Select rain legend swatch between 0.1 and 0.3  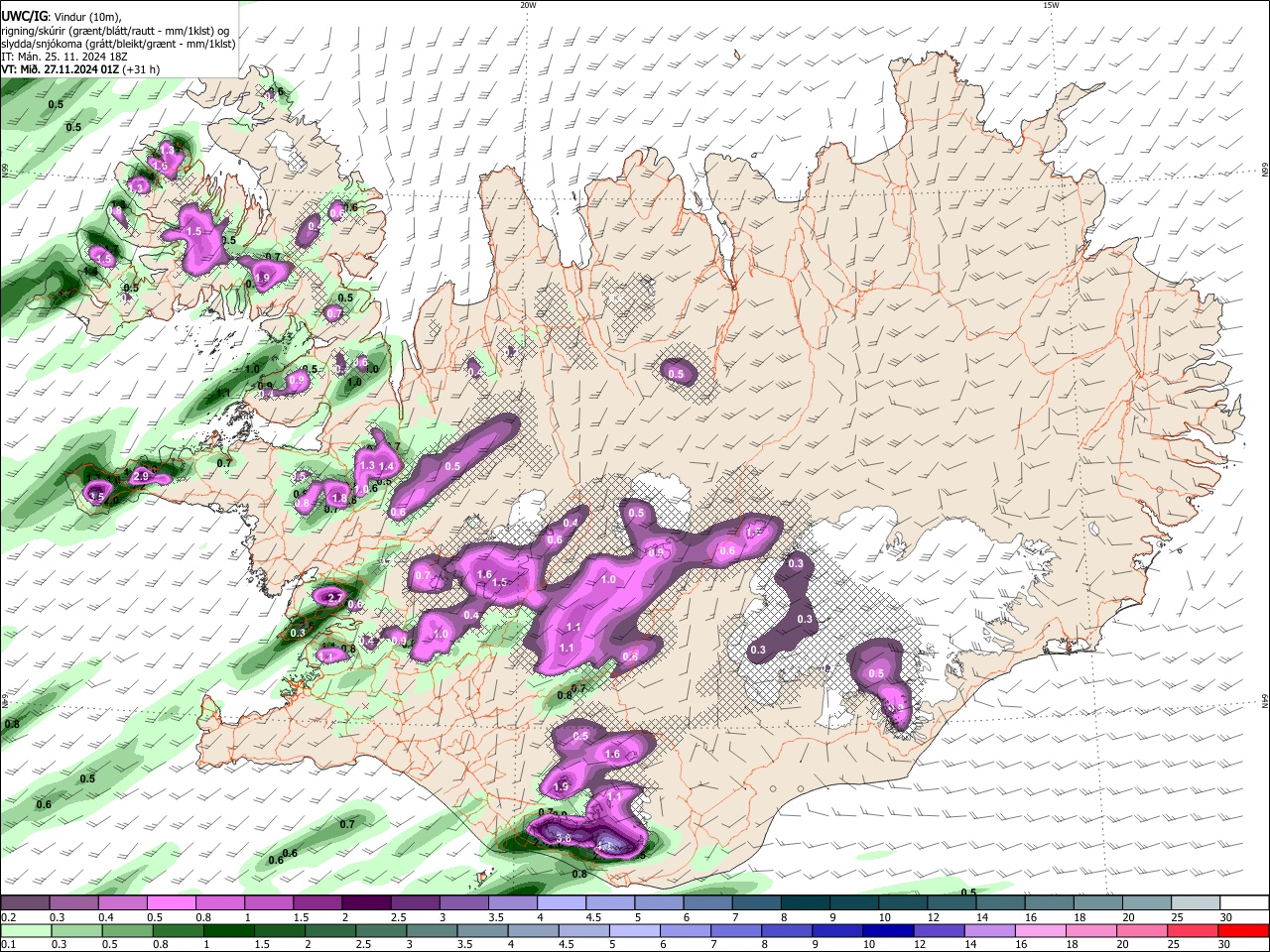25,930
